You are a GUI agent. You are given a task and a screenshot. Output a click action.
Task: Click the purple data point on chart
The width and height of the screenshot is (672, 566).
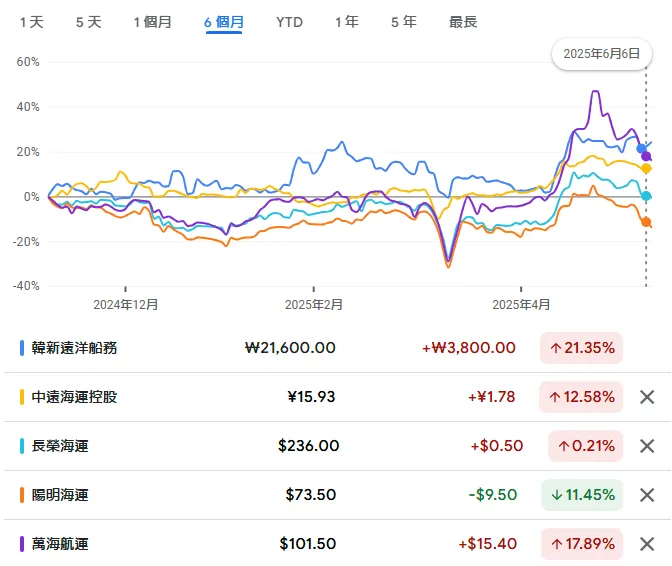pos(646,156)
